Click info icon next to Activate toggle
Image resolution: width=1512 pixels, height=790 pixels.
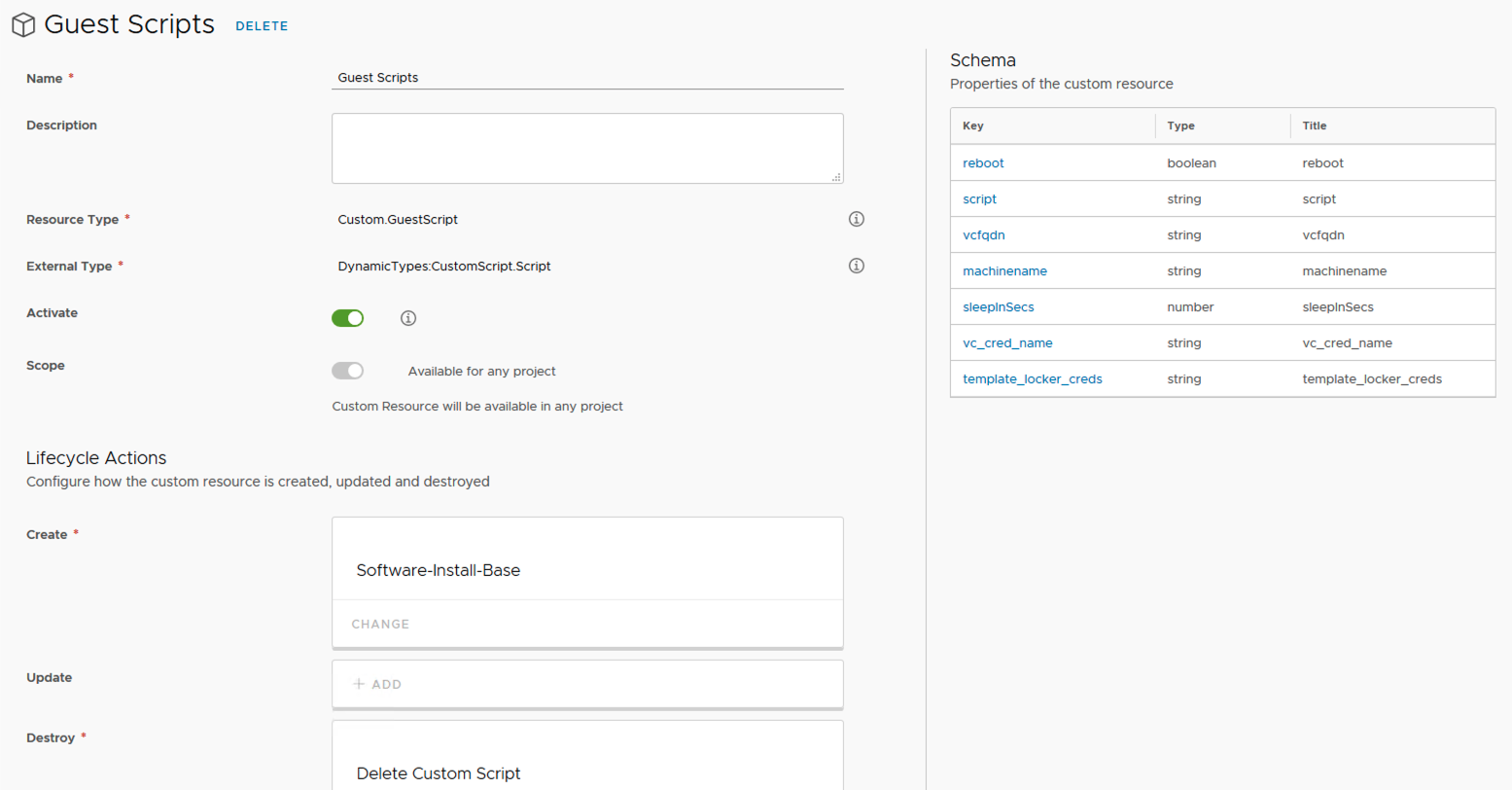coord(408,318)
